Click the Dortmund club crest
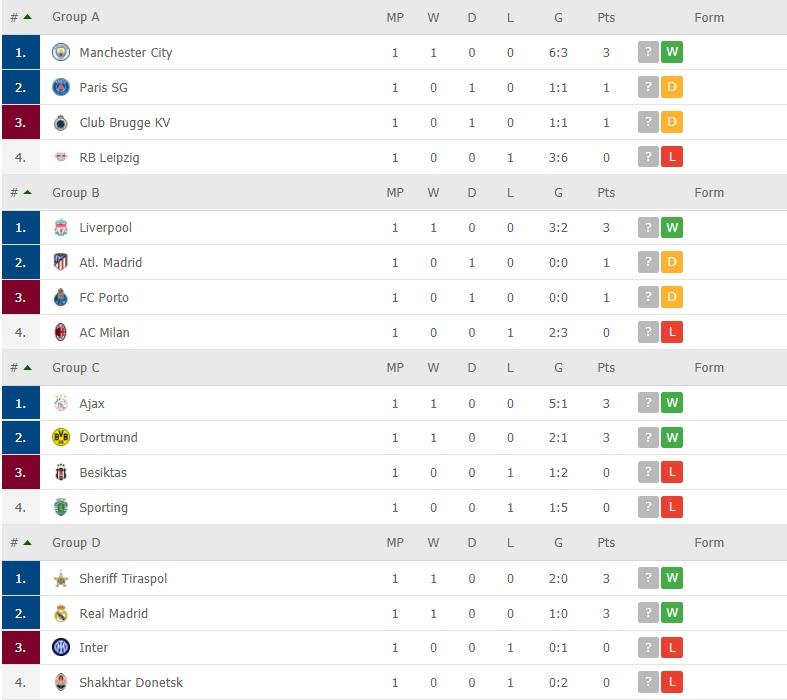 pyautogui.click(x=61, y=437)
